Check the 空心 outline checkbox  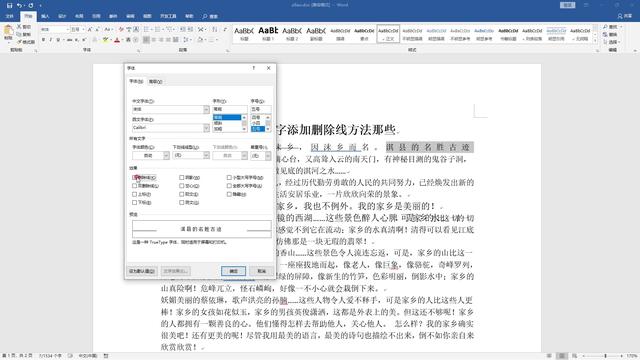pos(182,186)
